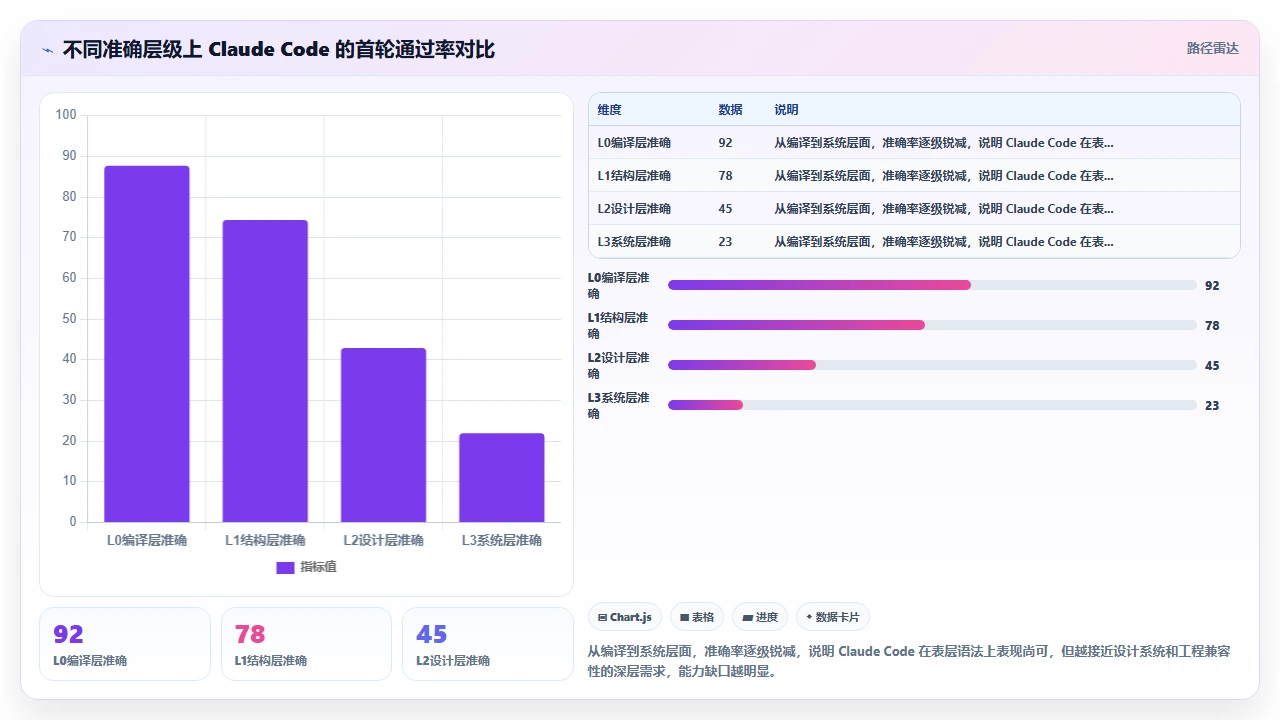Image resolution: width=1280 pixels, height=720 pixels.
Task: Open the 45 L2设计层准确 stat card
Action: point(488,644)
